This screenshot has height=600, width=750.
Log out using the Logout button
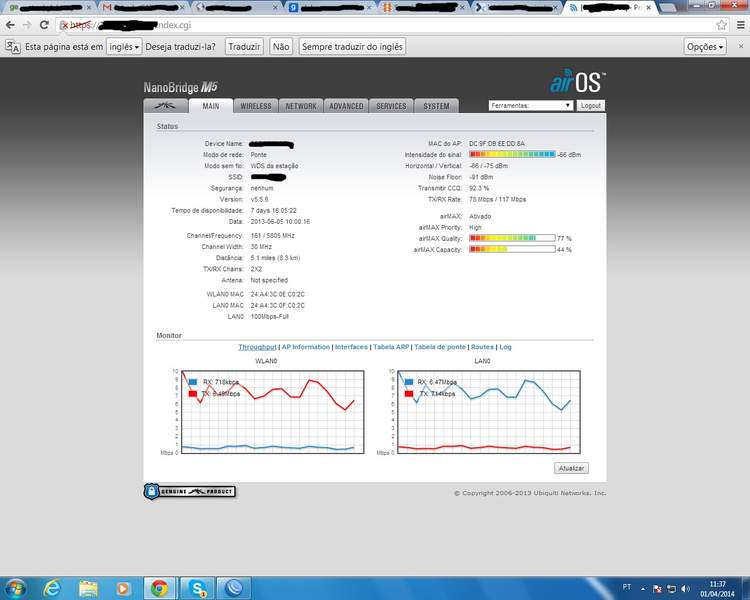tap(591, 105)
